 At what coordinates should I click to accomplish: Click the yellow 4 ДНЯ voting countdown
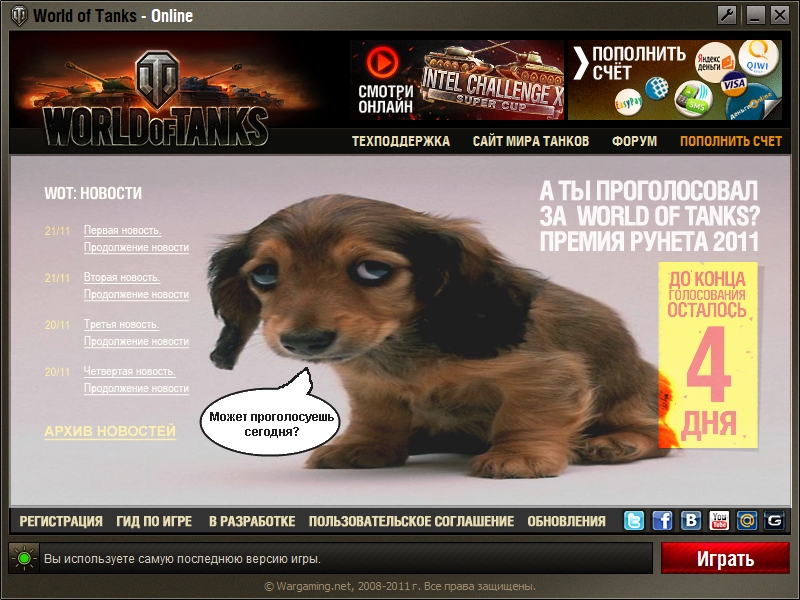coord(708,355)
